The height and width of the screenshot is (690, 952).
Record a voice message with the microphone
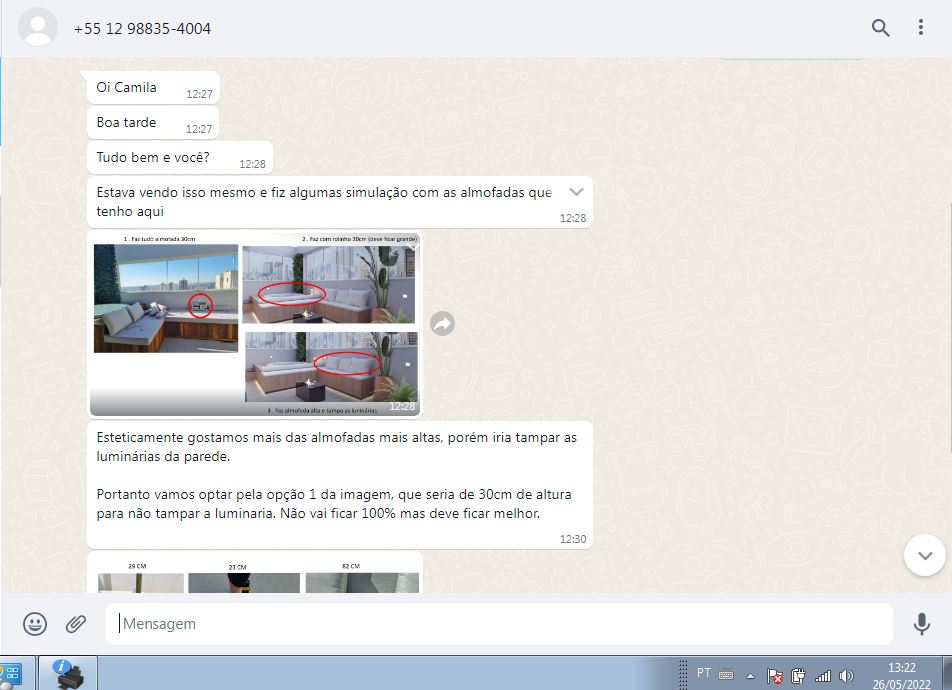click(922, 624)
